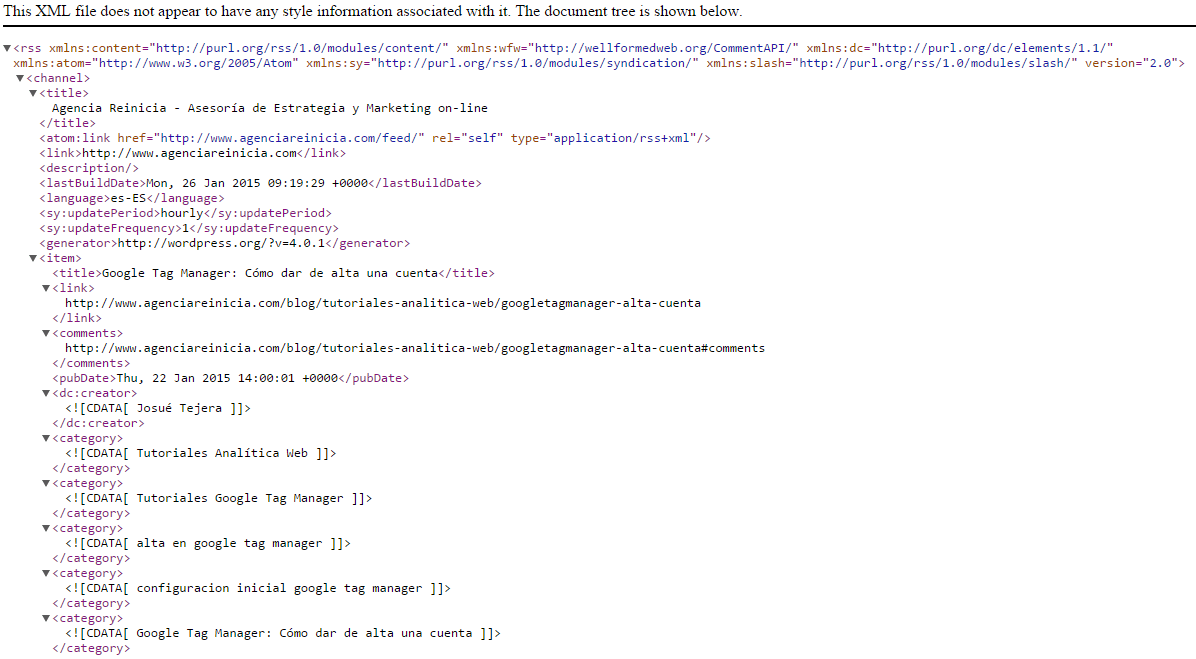Click the es-ES language value
Image resolution: width=1196 pixels, height=659 pixels.
tap(128, 198)
